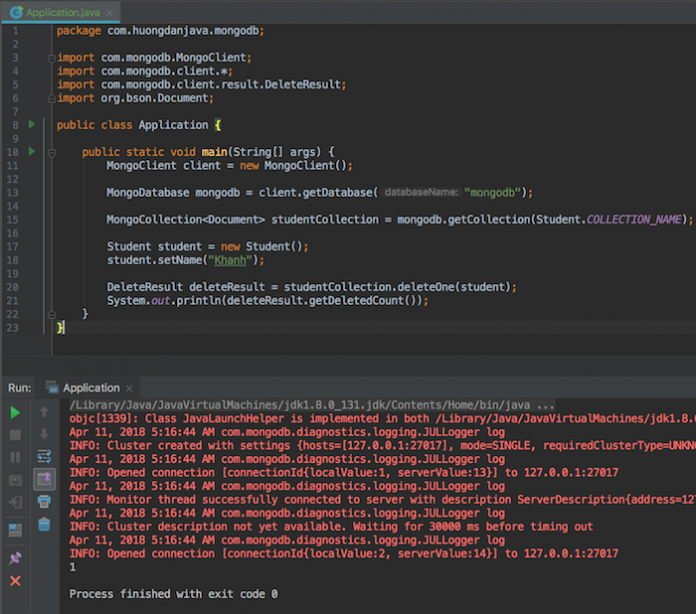Click the Down the stack trace arrow

[44, 435]
